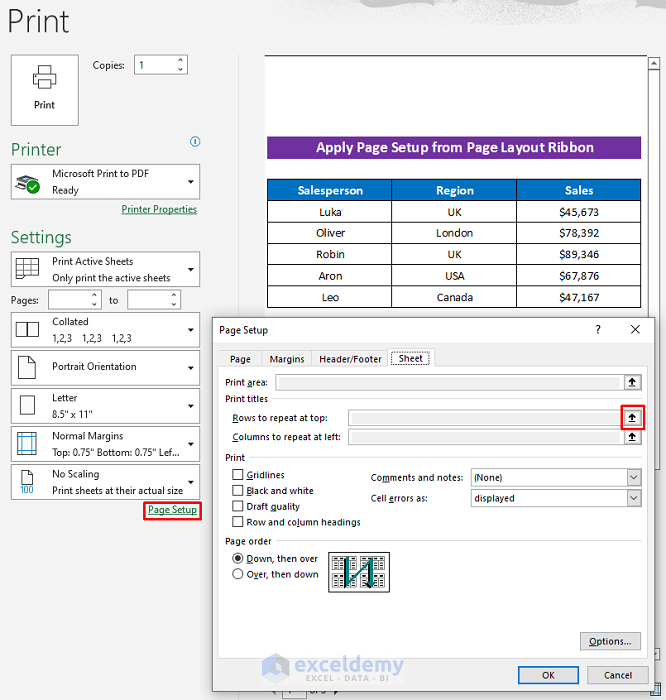Select the Over, then down radio button

point(238,574)
